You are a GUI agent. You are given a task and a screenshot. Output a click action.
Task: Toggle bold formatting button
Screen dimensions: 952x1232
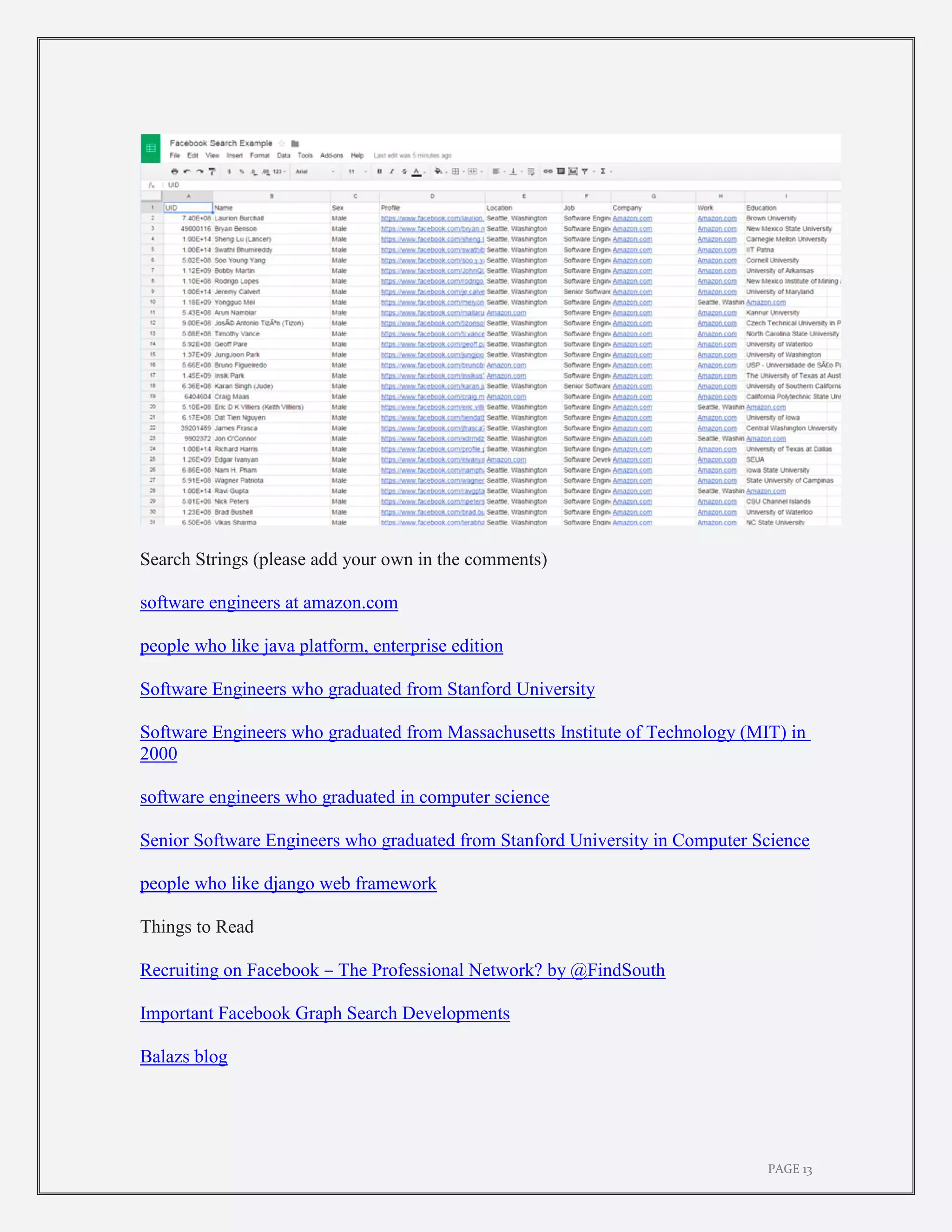point(380,172)
